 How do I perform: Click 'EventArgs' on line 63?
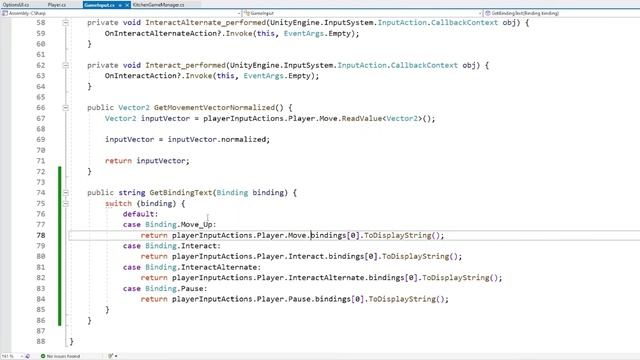tap(263, 76)
